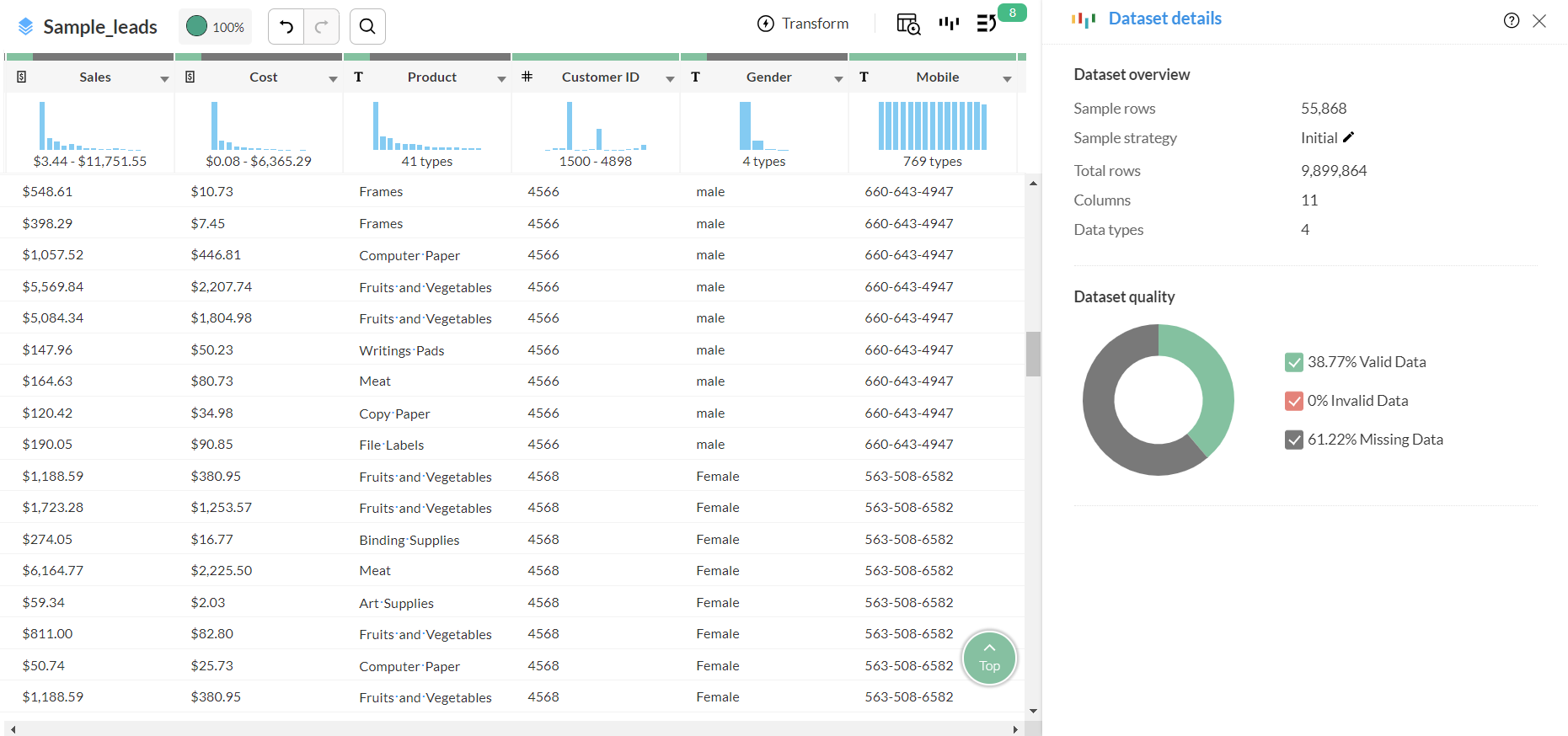Click the Mobile column histogram chart
This screenshot has height=736, width=1568.
coord(933,126)
